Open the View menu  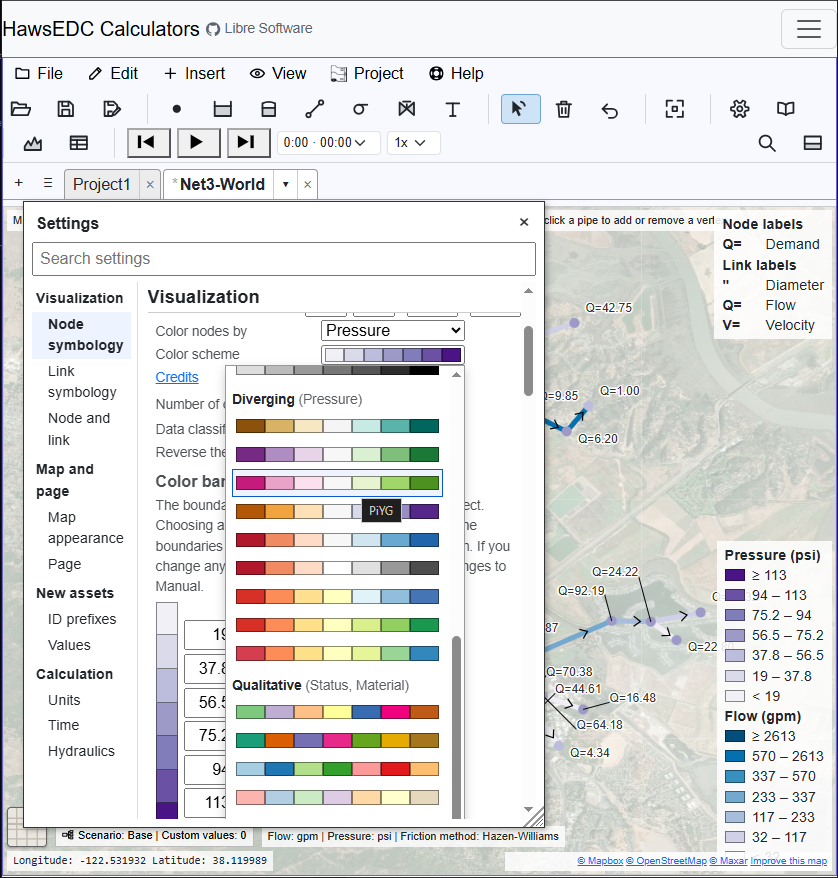278,73
